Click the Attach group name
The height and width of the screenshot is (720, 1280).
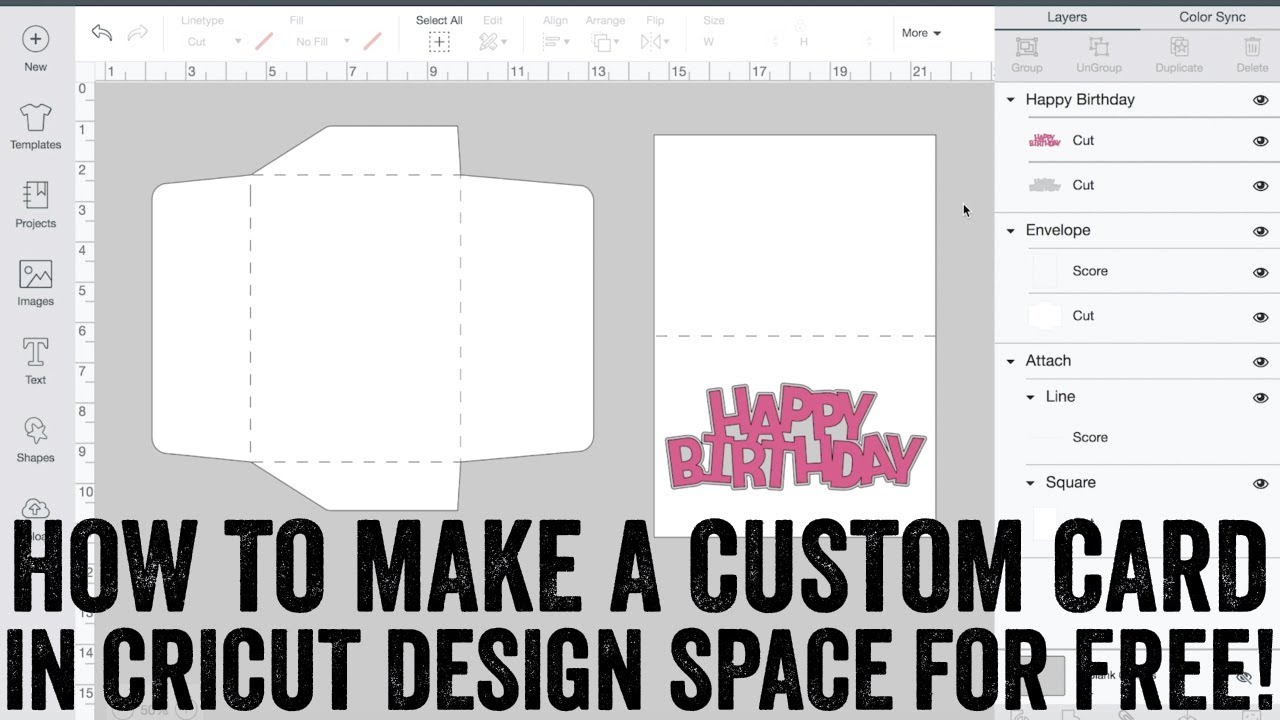(1048, 361)
